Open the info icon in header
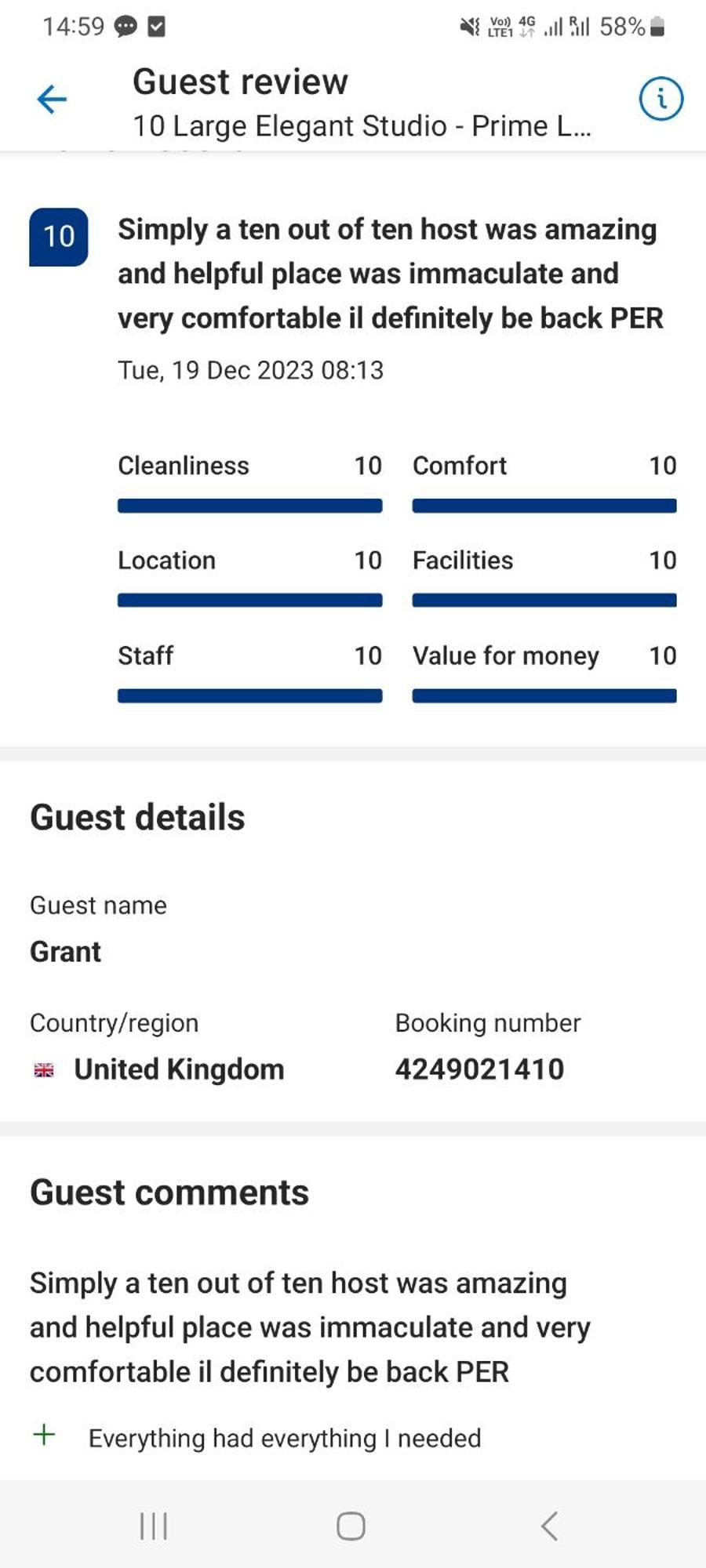 point(661,99)
